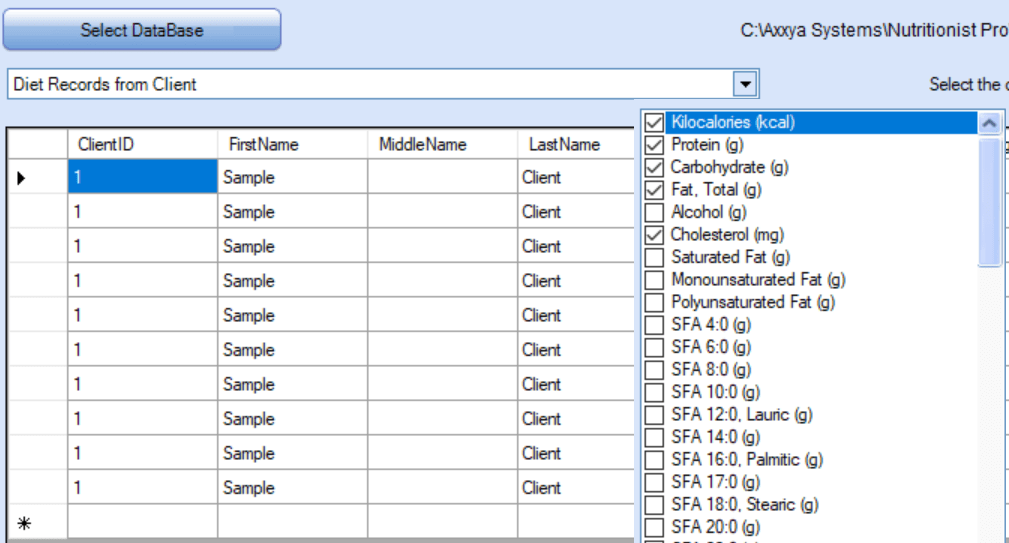
Task: Tick the SFA 12:0, Lauric (g) checkbox
Action: [655, 414]
